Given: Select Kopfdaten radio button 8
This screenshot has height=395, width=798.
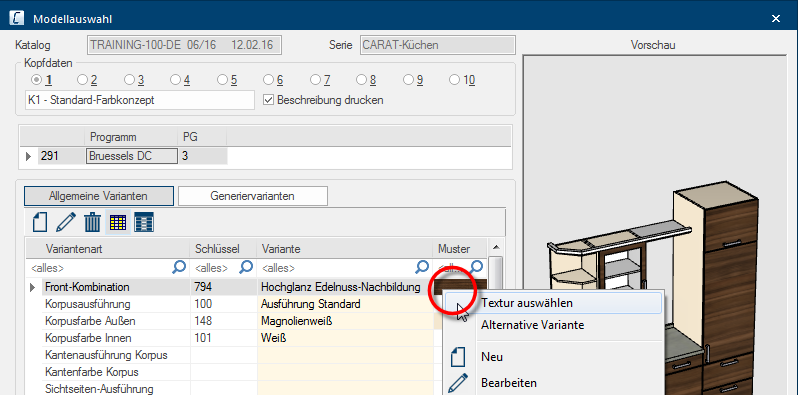Looking at the screenshot, I should 361,80.
